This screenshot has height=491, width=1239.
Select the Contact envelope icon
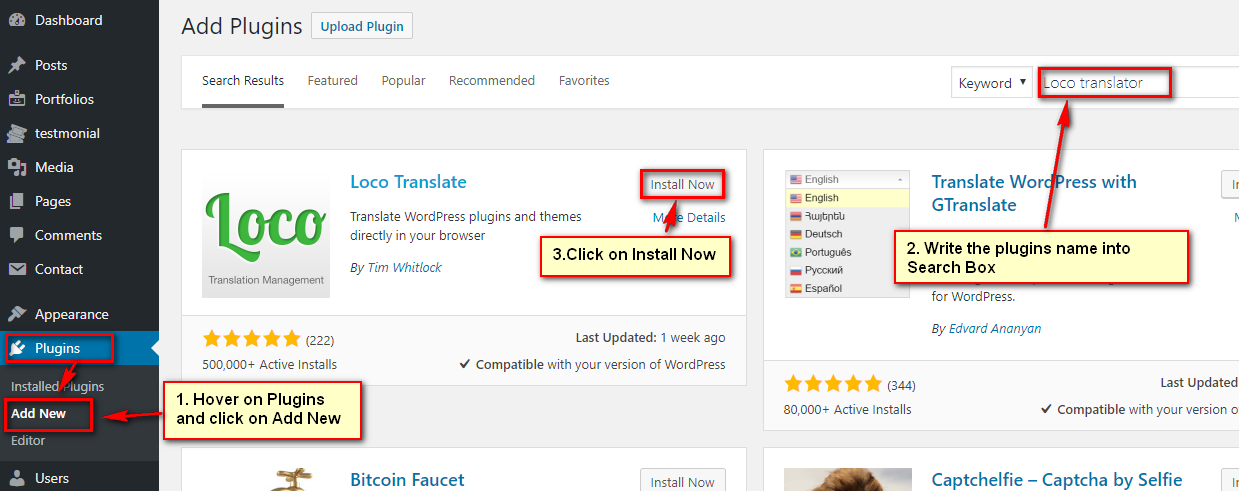click(x=17, y=269)
